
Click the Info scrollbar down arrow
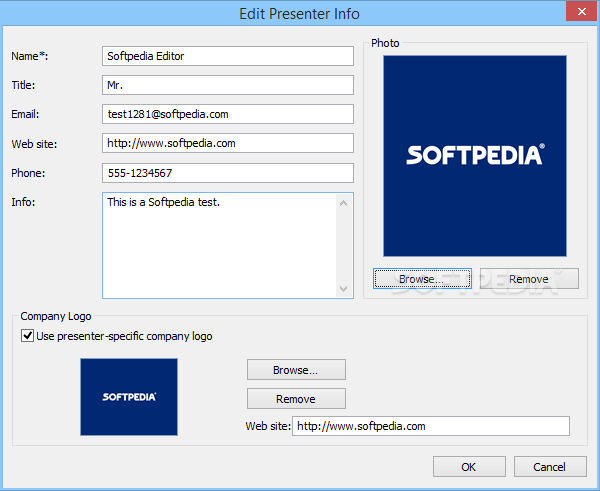344,288
